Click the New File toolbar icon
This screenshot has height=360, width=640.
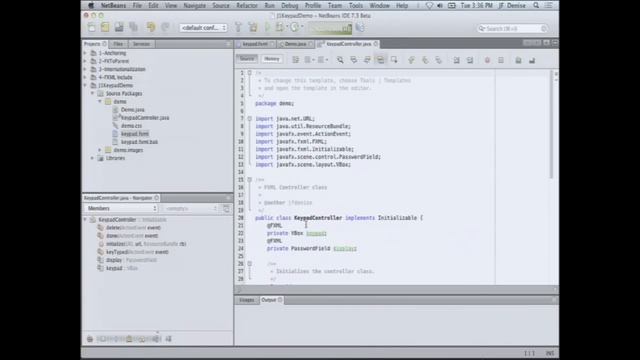coord(91,27)
